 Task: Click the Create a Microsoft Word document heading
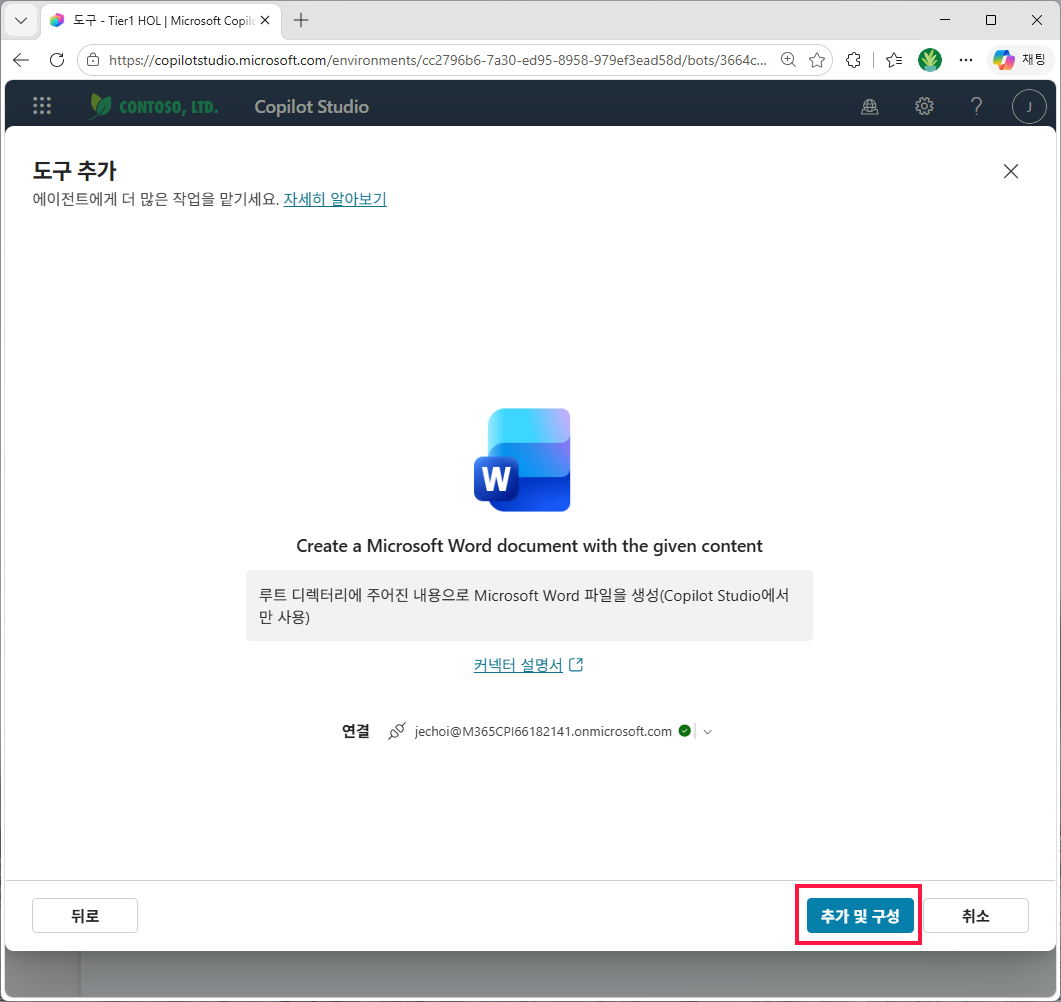pyautogui.click(x=529, y=545)
